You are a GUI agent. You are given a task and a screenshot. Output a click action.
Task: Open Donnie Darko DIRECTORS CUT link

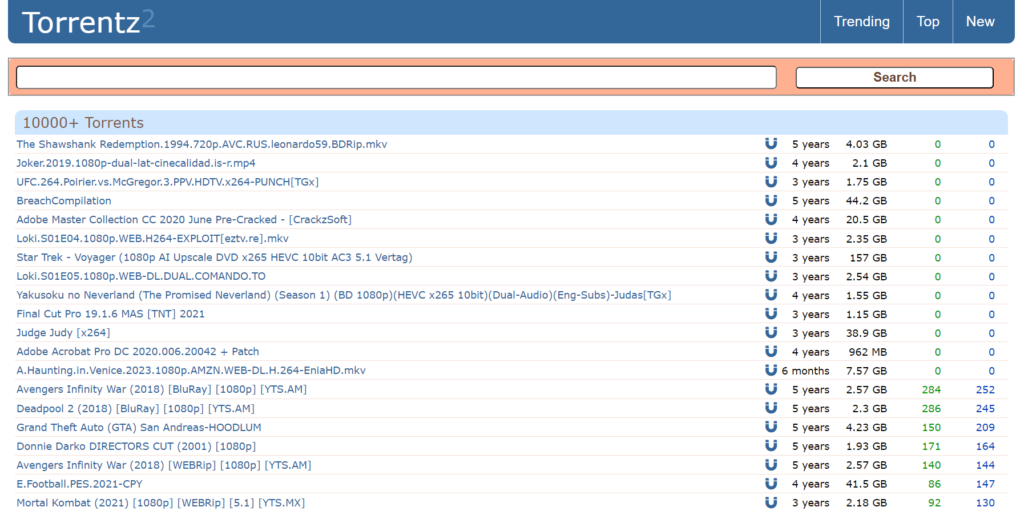pos(136,446)
